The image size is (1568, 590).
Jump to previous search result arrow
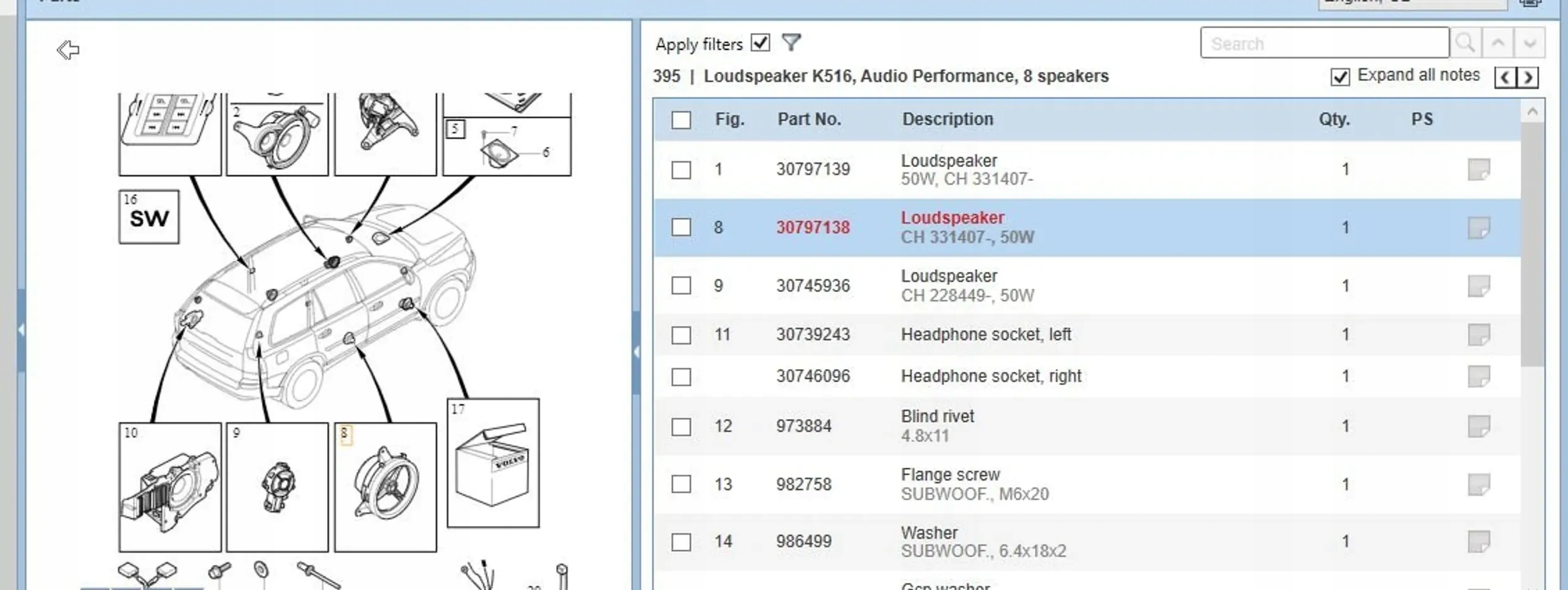tap(1498, 43)
